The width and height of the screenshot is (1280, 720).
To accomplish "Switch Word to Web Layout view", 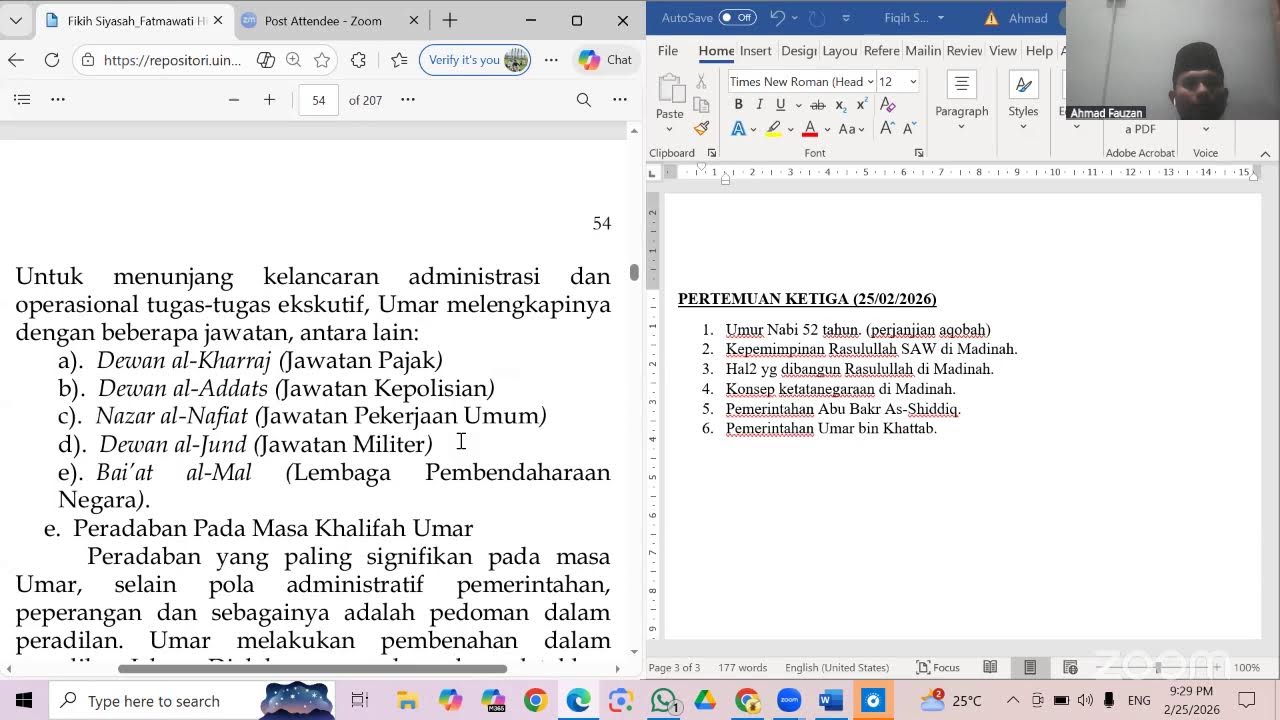I will click(1070, 667).
